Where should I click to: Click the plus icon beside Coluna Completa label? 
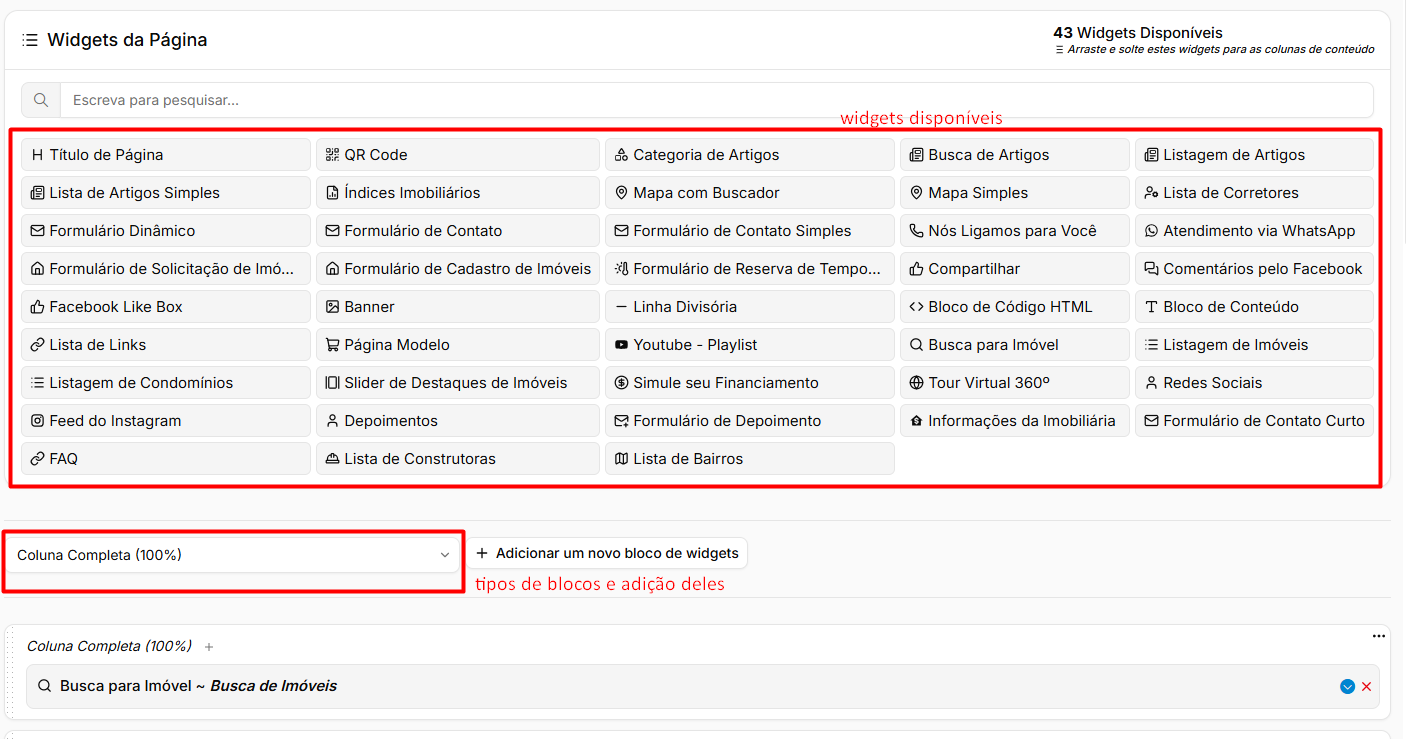pyautogui.click(x=209, y=647)
